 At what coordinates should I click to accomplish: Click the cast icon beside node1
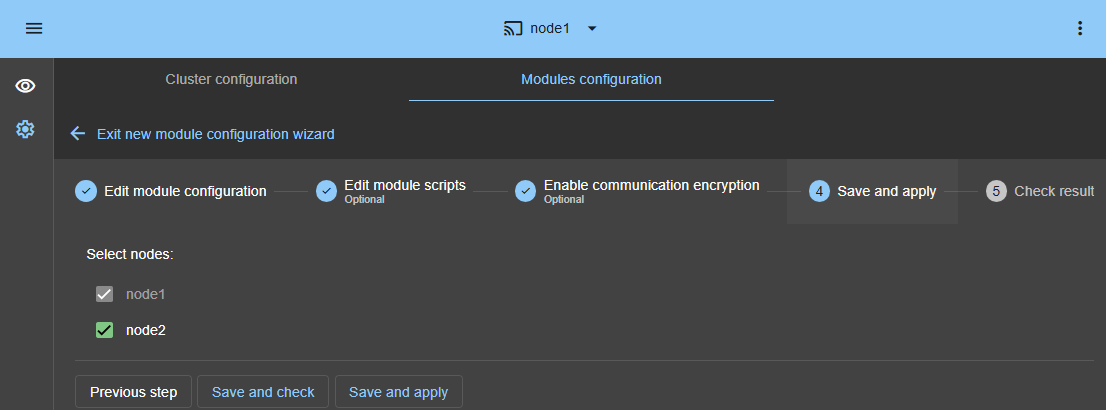pos(513,29)
